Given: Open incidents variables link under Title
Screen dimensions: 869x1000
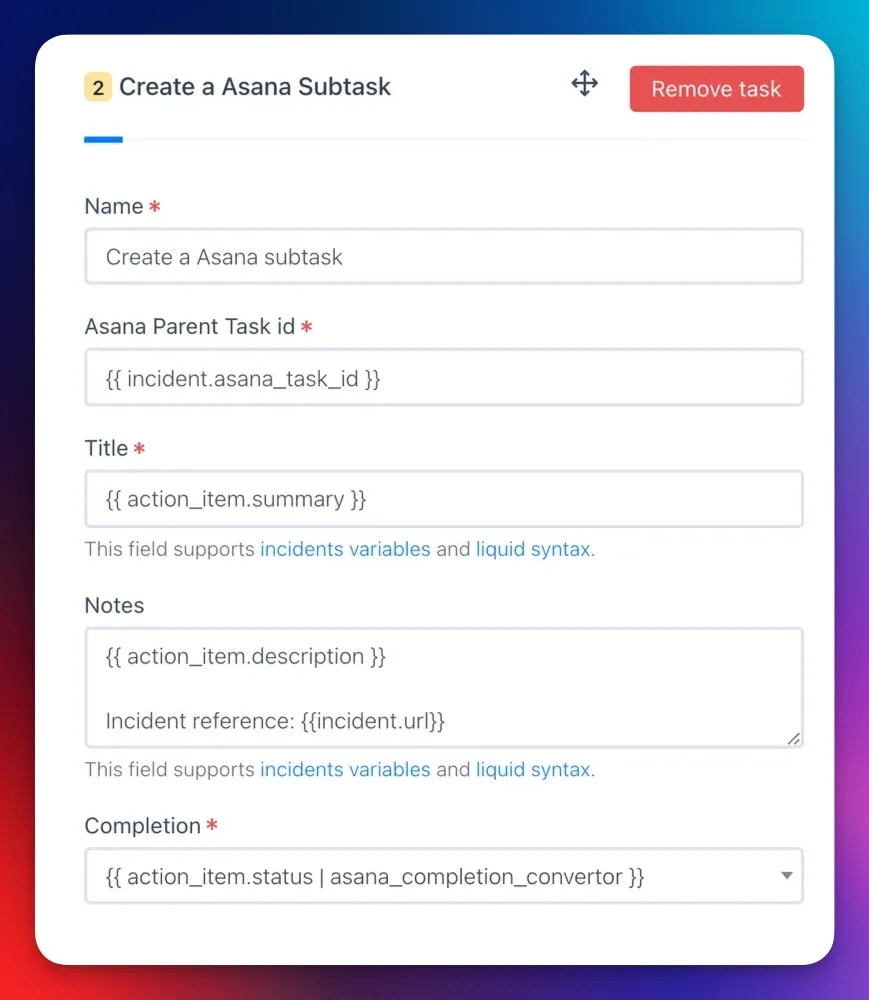Looking at the screenshot, I should click(345, 549).
